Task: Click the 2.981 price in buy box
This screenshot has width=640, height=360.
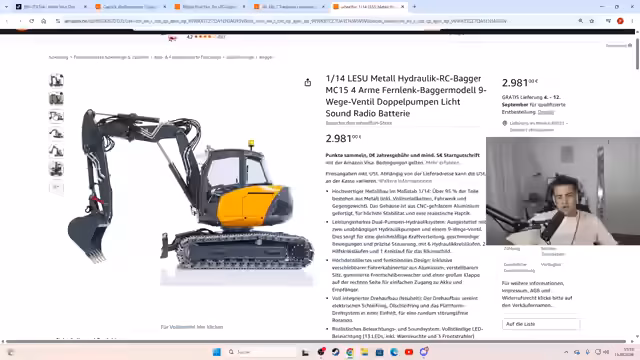Action: point(520,83)
